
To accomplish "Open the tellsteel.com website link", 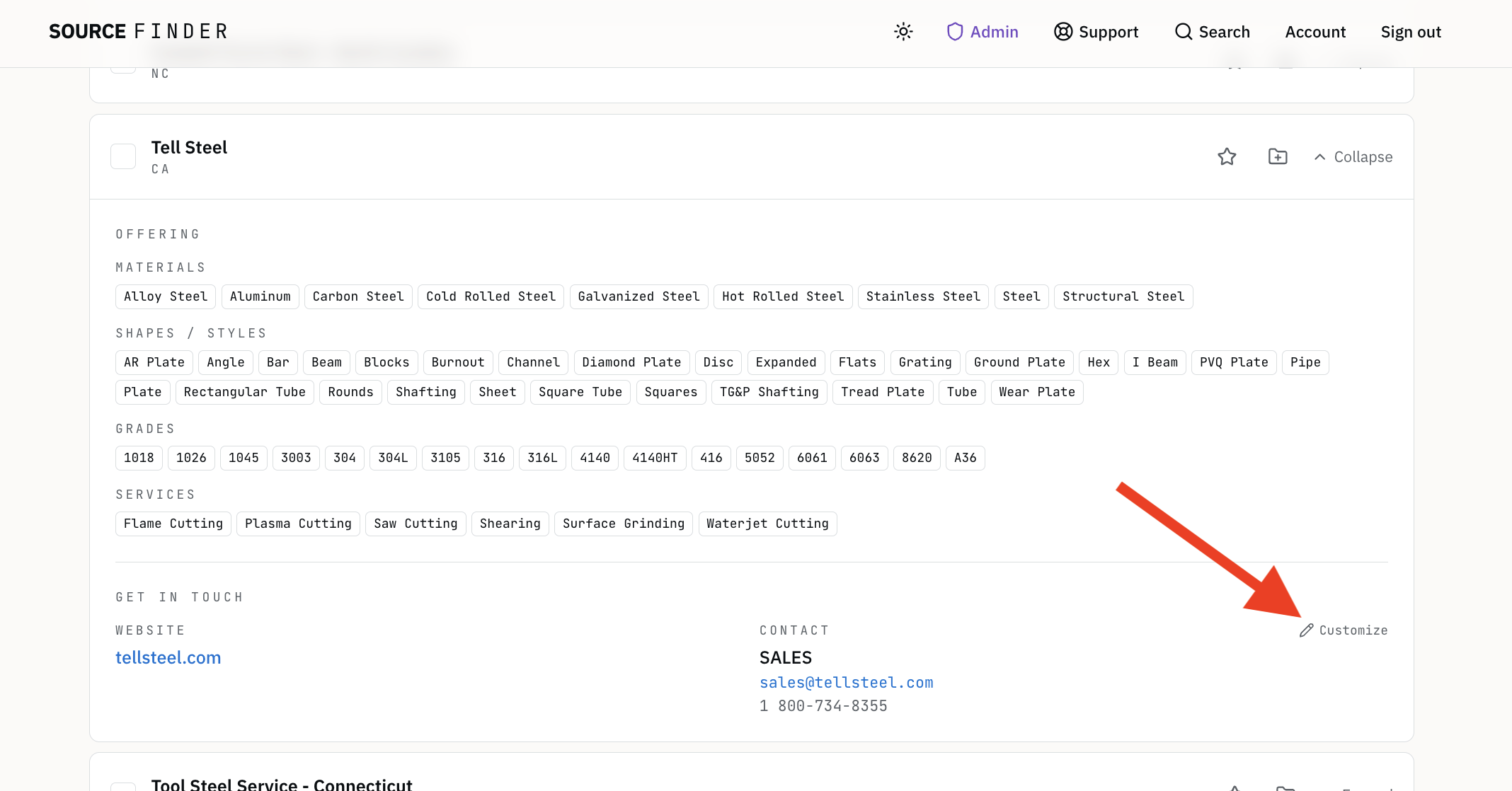I will [x=168, y=658].
